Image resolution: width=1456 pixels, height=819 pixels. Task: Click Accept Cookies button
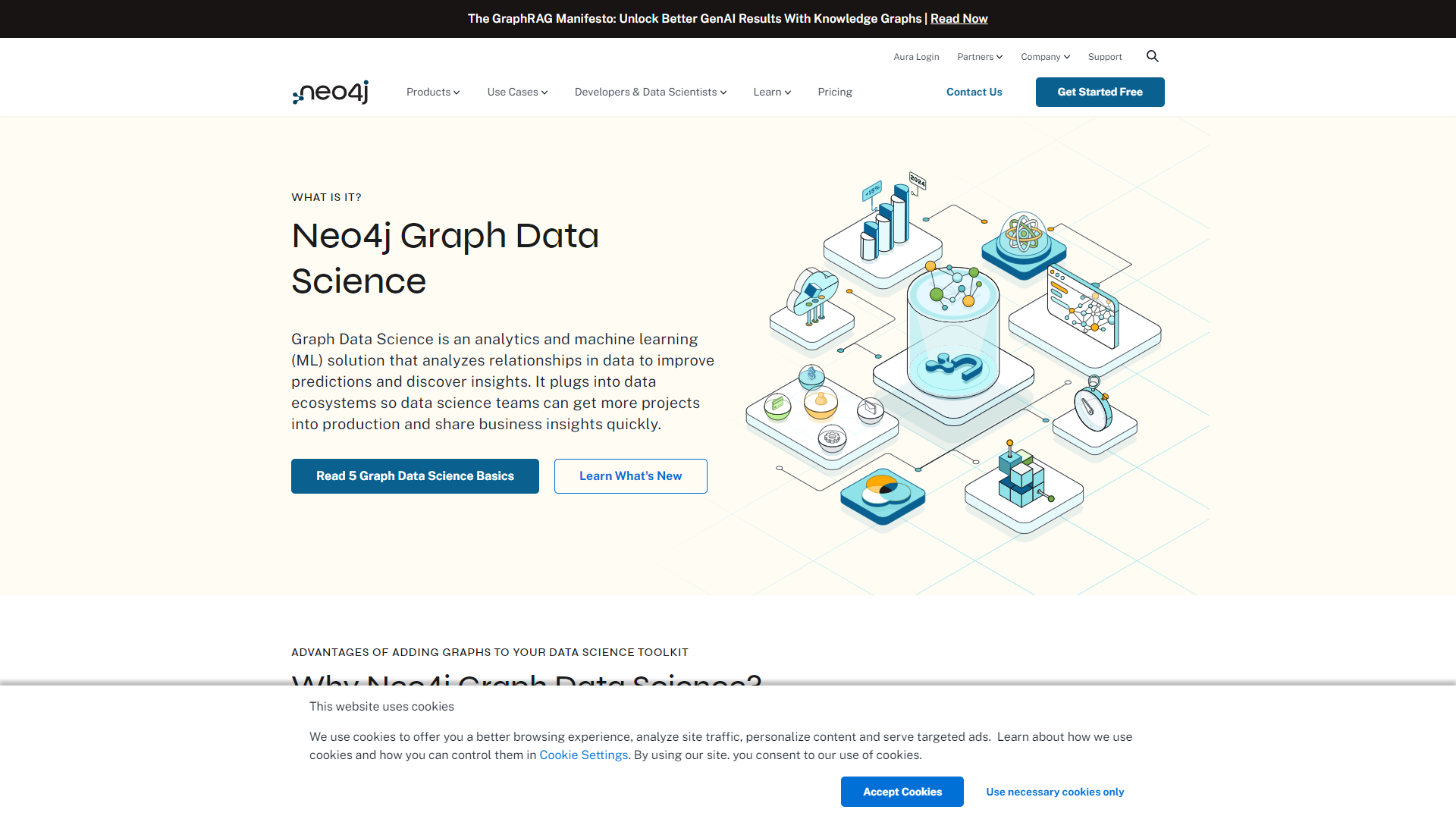click(x=902, y=792)
